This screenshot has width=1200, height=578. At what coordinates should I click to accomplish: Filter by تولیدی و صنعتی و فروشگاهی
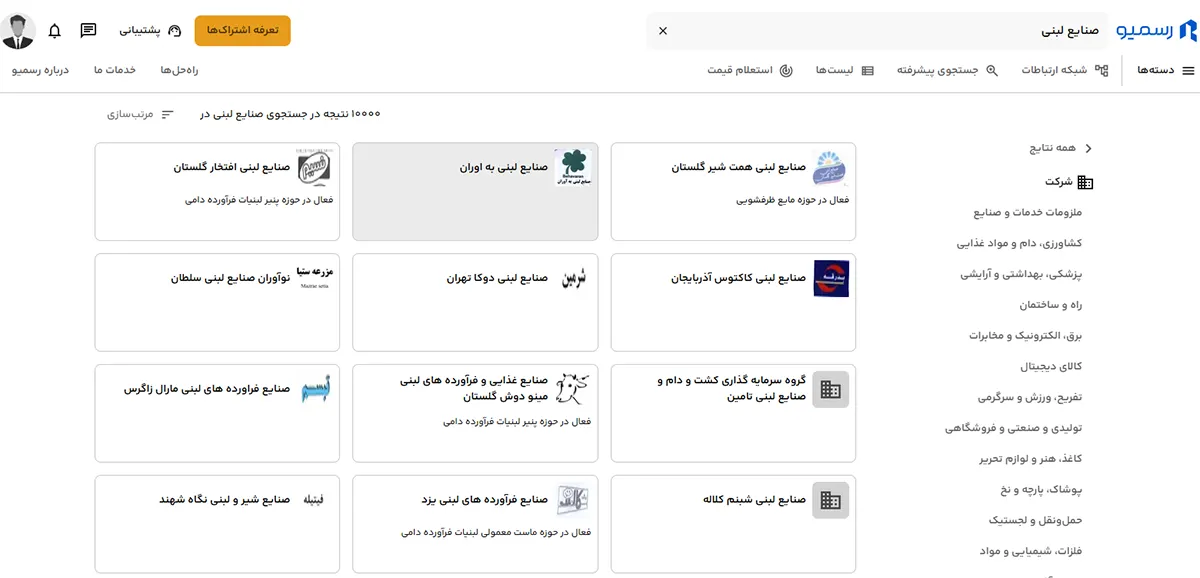click(1014, 428)
